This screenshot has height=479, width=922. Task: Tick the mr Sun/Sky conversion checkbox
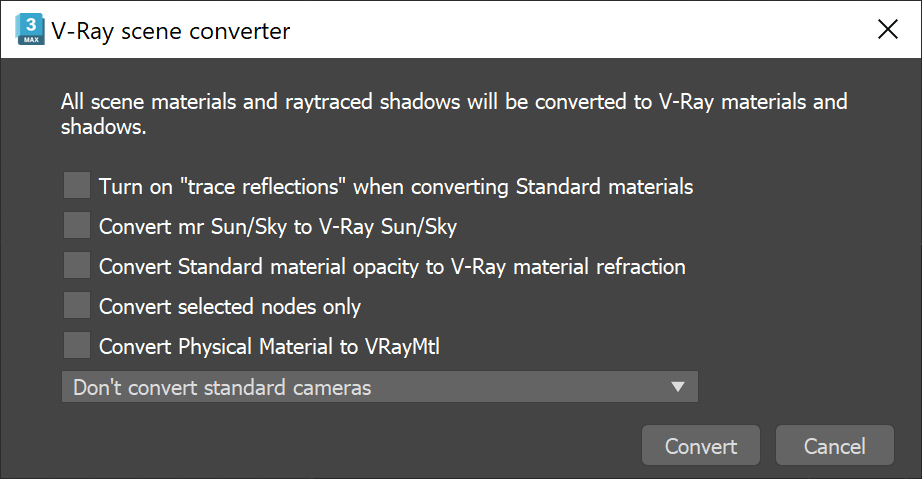(77, 226)
